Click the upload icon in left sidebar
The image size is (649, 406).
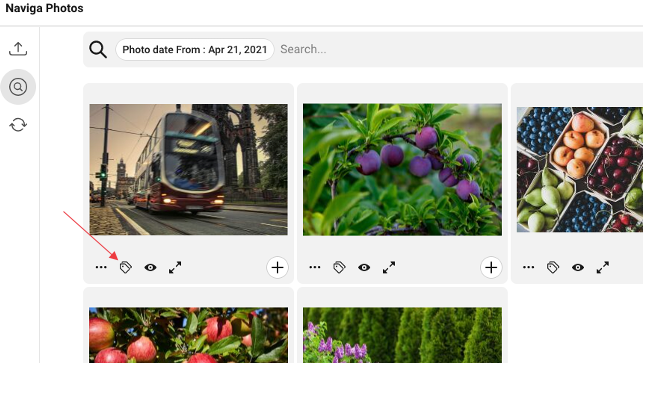pos(18,49)
